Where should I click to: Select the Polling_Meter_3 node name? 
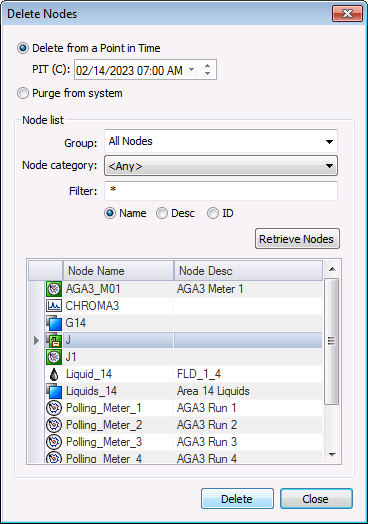coord(104,442)
